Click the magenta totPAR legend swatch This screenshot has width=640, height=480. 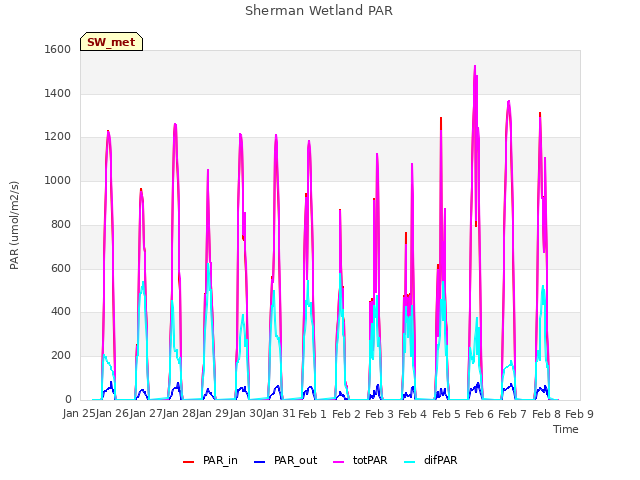click(x=338, y=462)
